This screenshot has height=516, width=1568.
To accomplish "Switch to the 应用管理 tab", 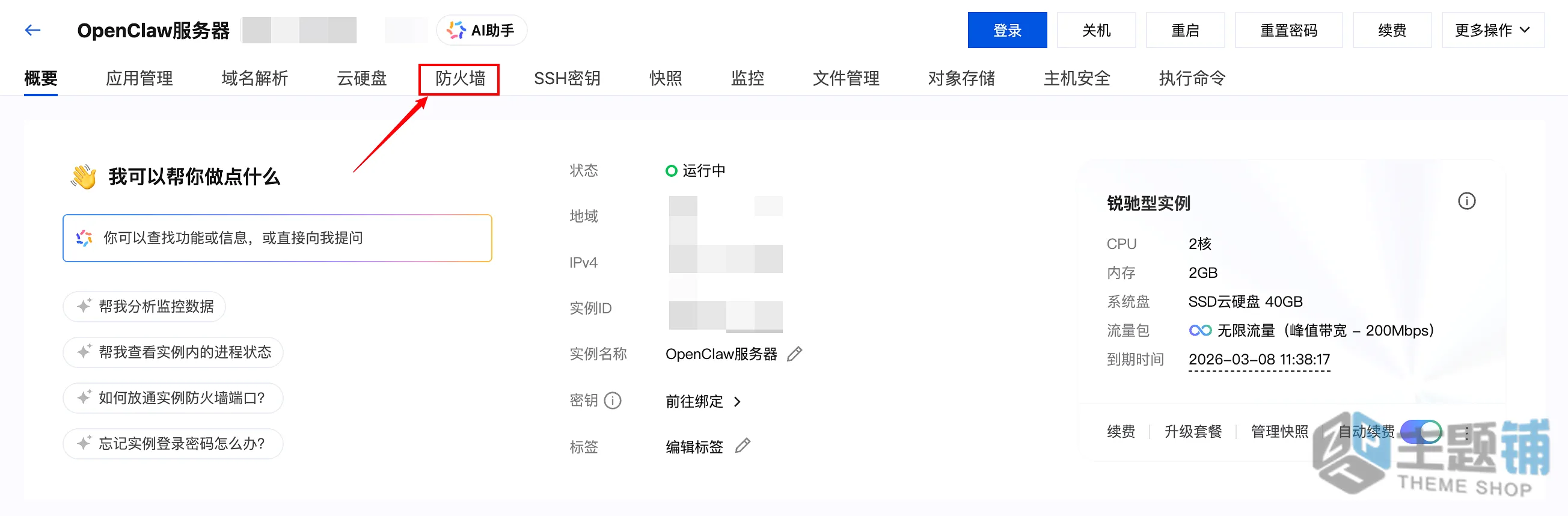I will click(139, 78).
